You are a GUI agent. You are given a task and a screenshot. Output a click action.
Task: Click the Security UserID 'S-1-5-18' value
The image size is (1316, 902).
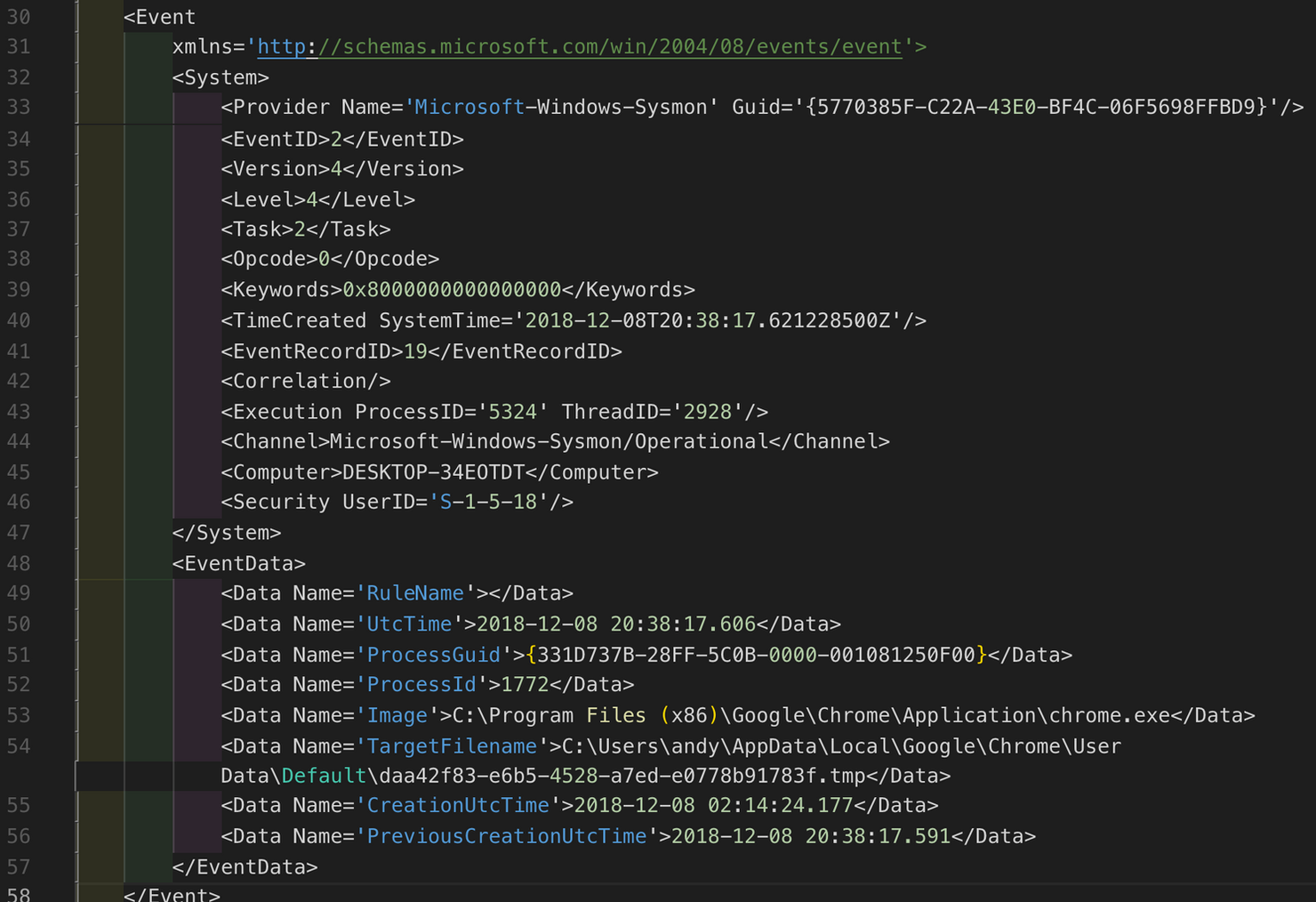pyautogui.click(x=488, y=503)
